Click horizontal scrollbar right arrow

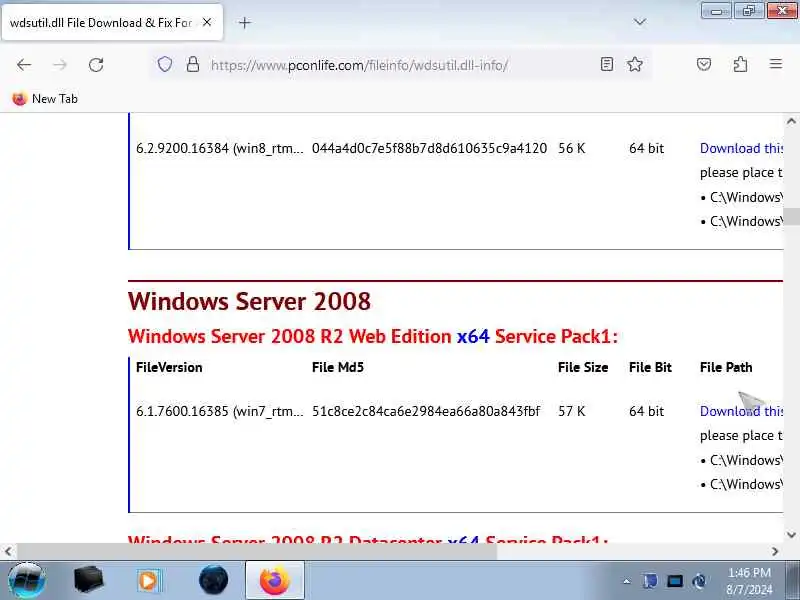pyautogui.click(x=775, y=551)
